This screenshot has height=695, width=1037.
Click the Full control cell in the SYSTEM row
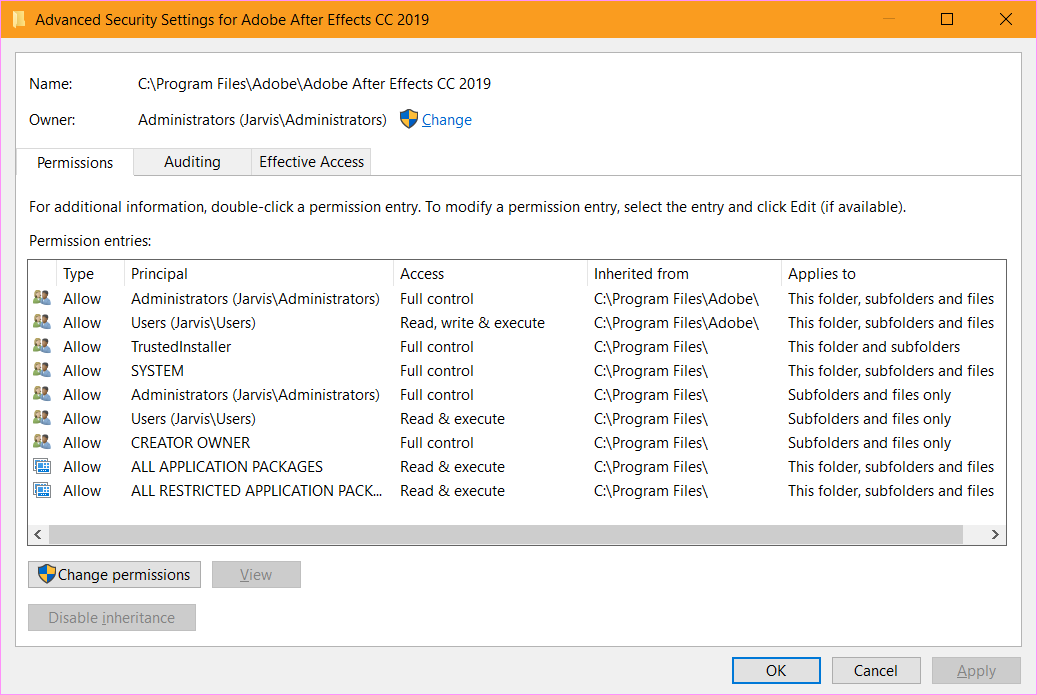436,370
